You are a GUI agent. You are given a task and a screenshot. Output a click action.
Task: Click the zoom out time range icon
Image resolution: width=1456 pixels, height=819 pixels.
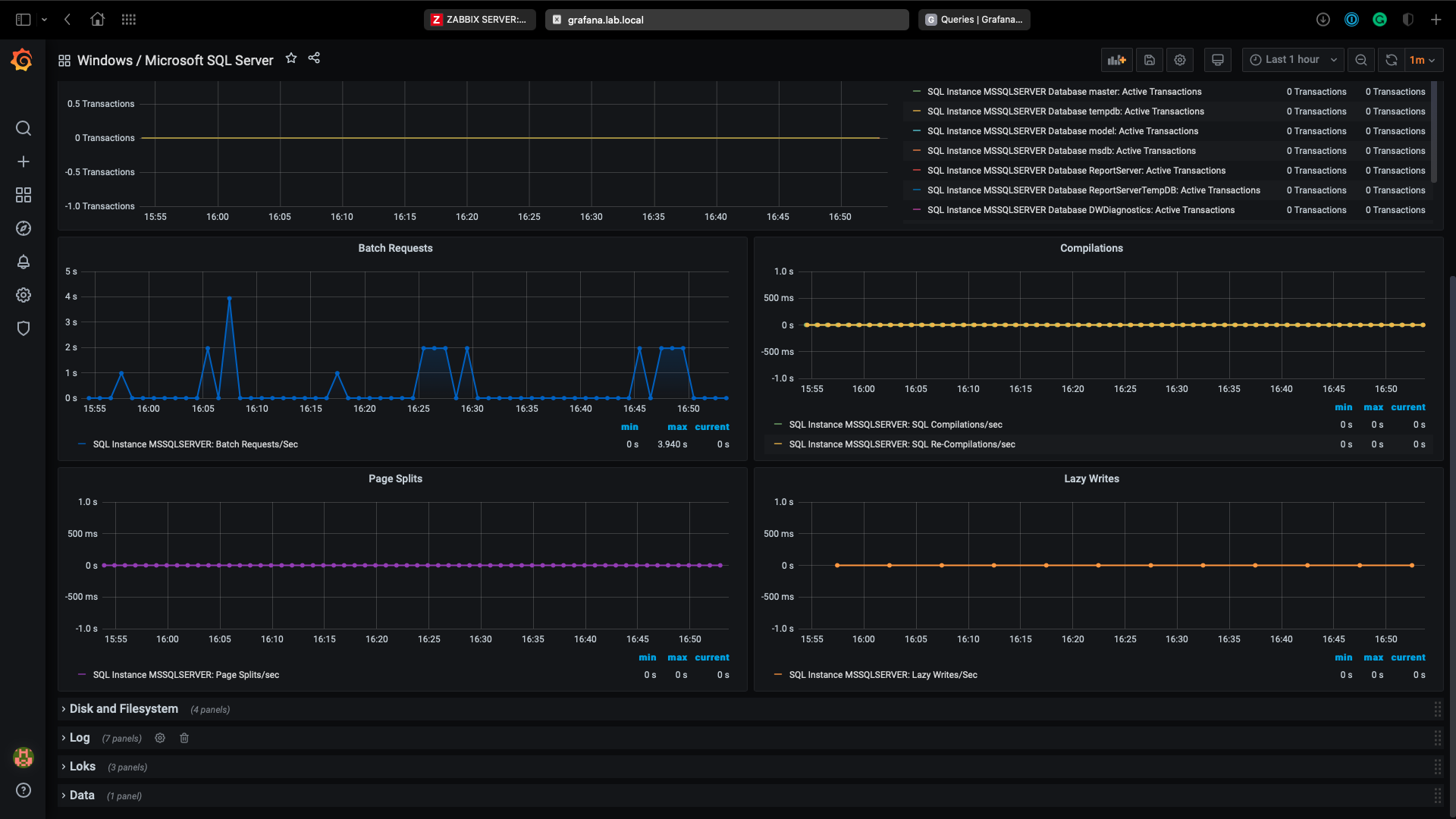pos(1361,60)
